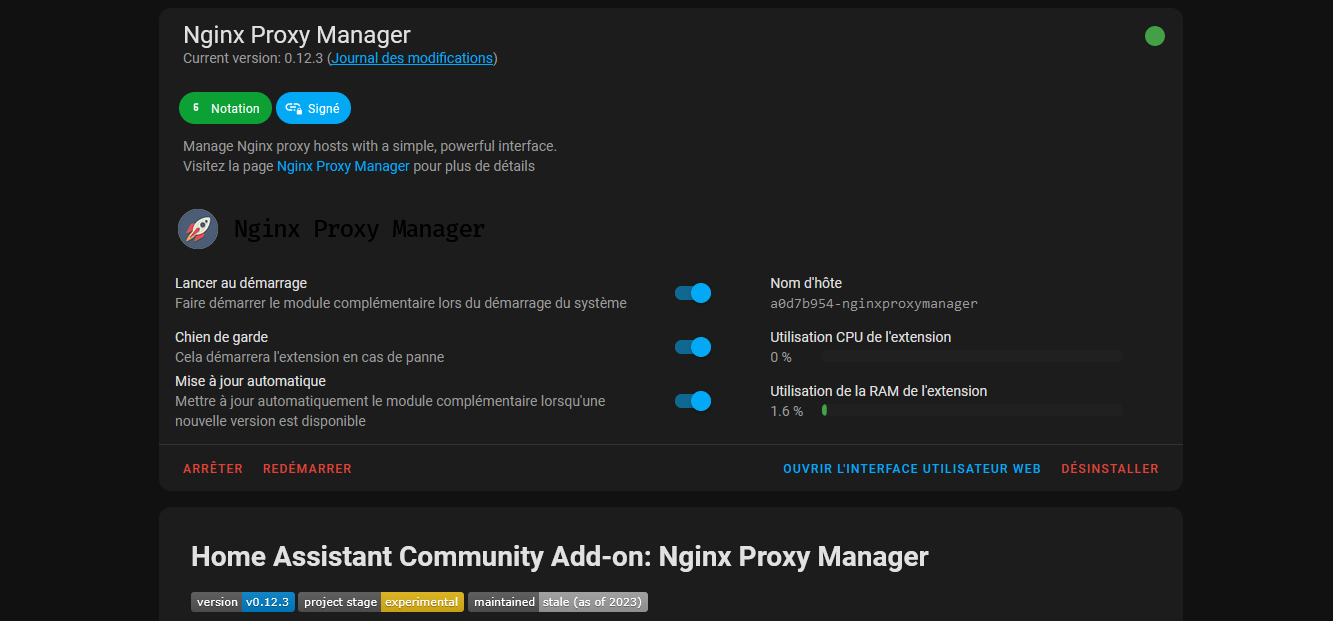
Task: Click the project stage experimental badge
Action: pyautogui.click(x=381, y=602)
